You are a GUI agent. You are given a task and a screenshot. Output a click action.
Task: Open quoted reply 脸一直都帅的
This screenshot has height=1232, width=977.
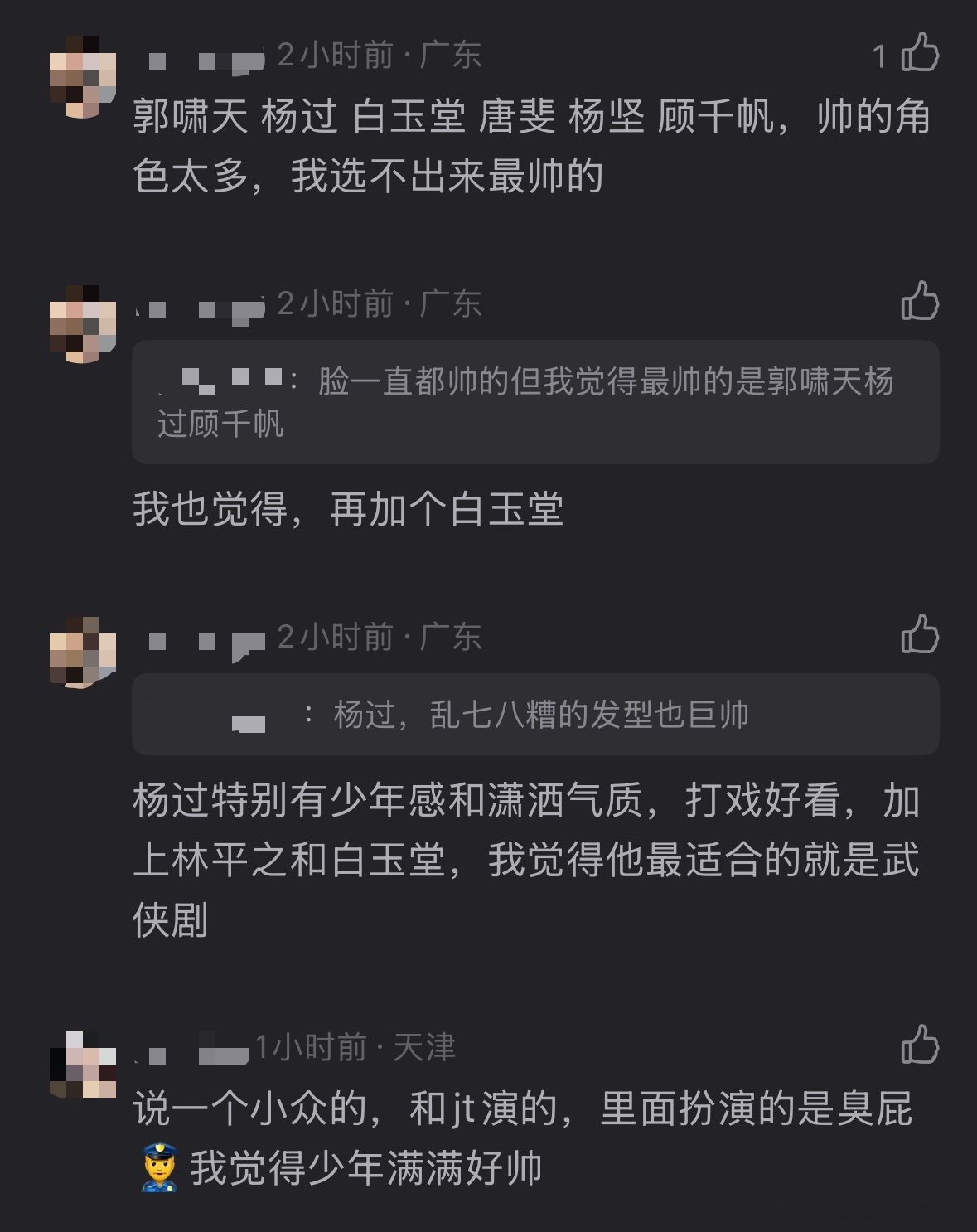pos(535,402)
